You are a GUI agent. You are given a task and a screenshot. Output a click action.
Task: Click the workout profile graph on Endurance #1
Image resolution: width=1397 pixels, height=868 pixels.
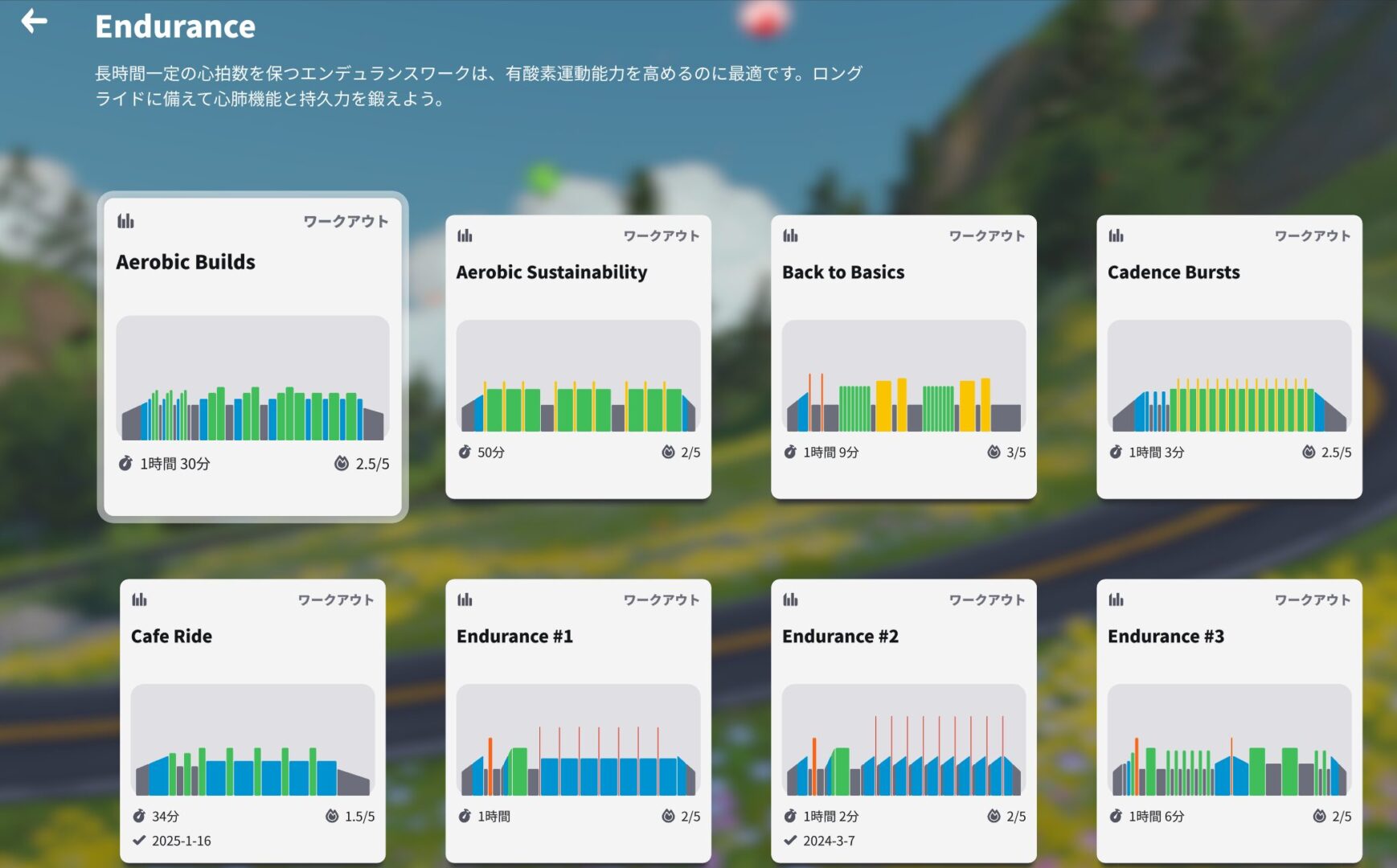point(578,739)
